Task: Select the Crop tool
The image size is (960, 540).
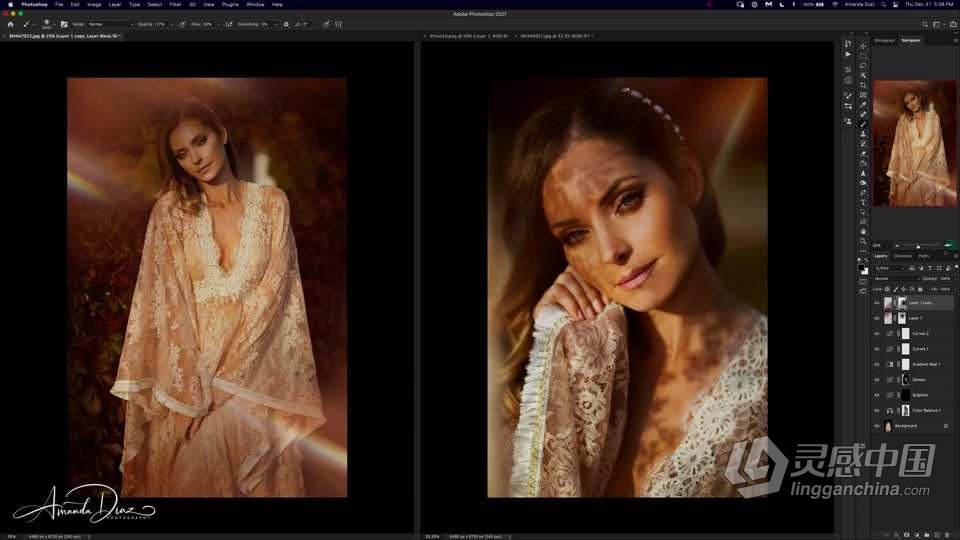Action: tap(863, 85)
